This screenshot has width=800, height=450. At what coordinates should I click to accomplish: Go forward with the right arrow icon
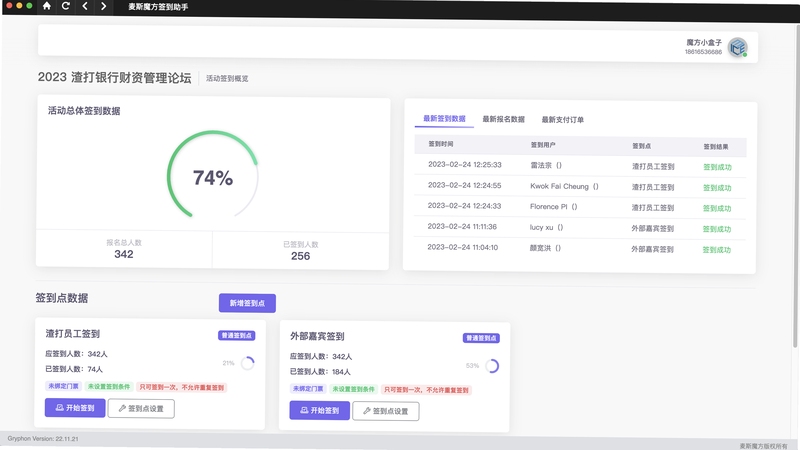[x=104, y=6]
